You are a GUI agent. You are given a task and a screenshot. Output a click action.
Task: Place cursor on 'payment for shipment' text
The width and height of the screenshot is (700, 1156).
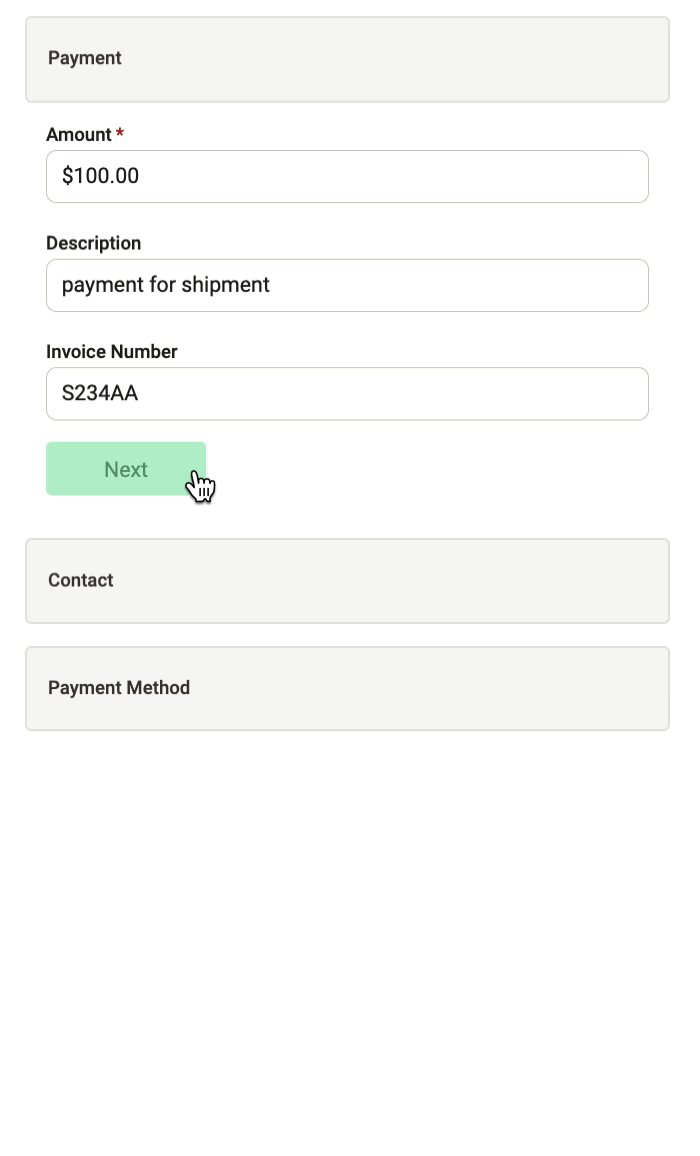tap(166, 285)
